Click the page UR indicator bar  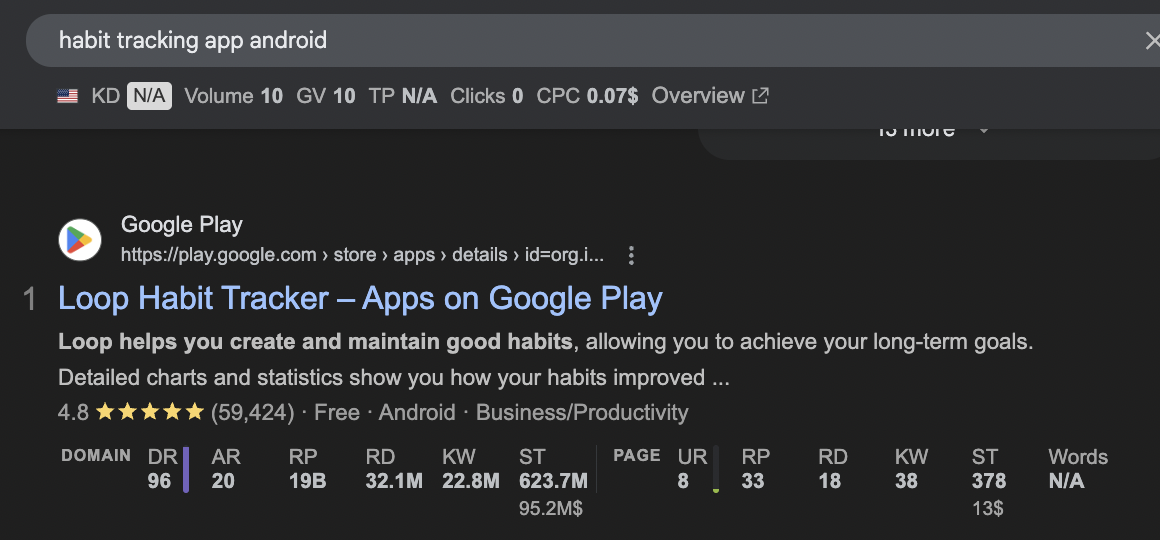pos(715,470)
